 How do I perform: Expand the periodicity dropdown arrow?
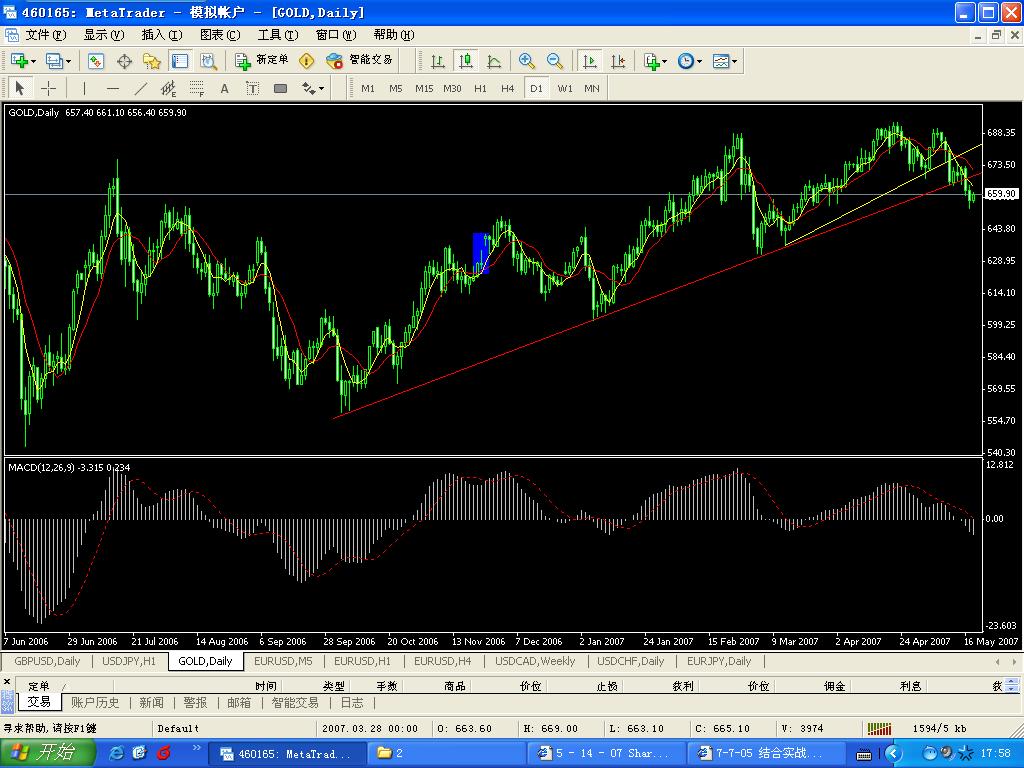click(699, 61)
